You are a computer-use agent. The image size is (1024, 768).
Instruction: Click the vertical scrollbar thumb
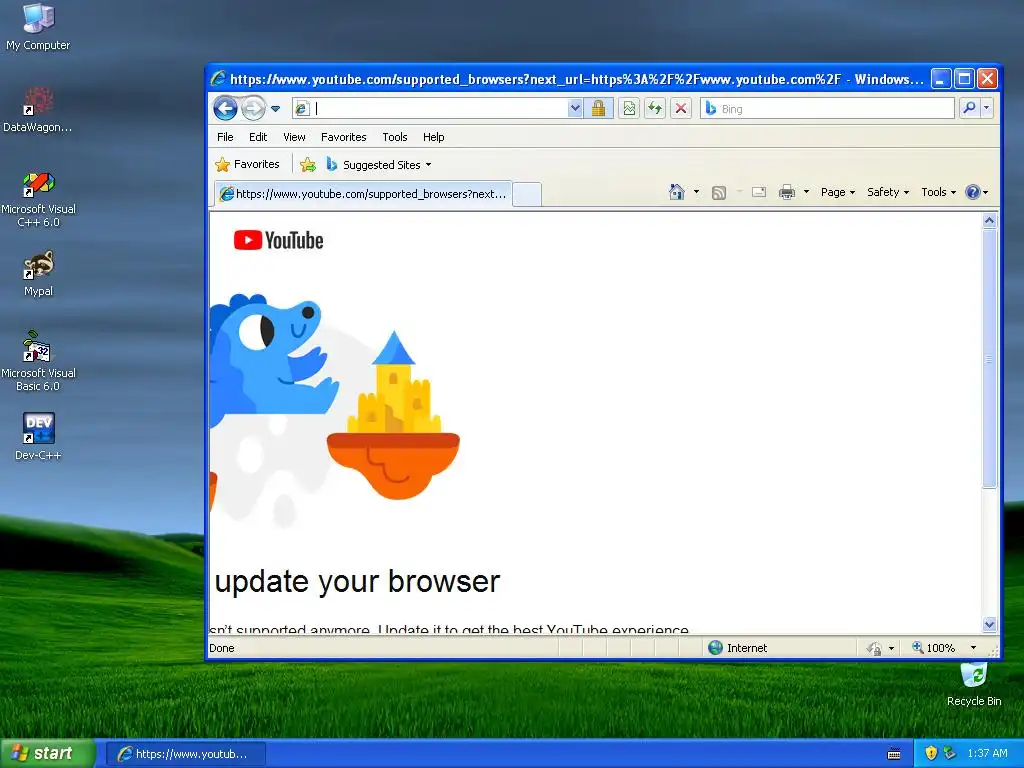(989, 358)
